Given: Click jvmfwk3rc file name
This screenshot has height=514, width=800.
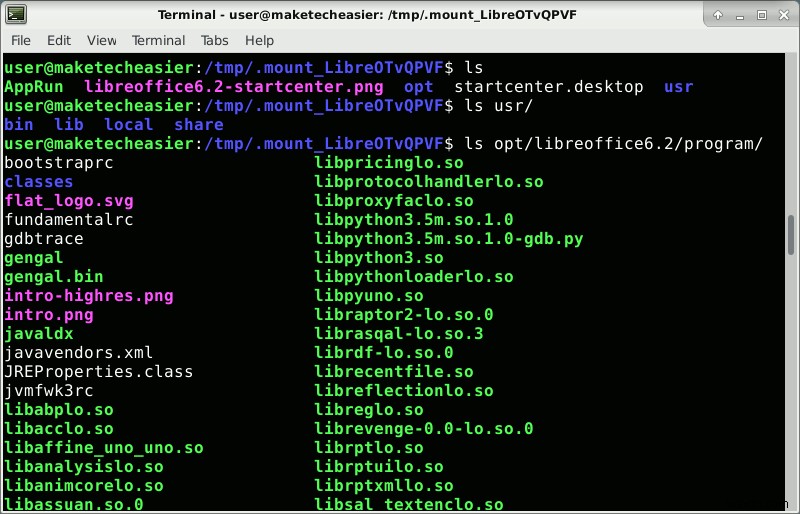Looking at the screenshot, I should pyautogui.click(x=49, y=390).
